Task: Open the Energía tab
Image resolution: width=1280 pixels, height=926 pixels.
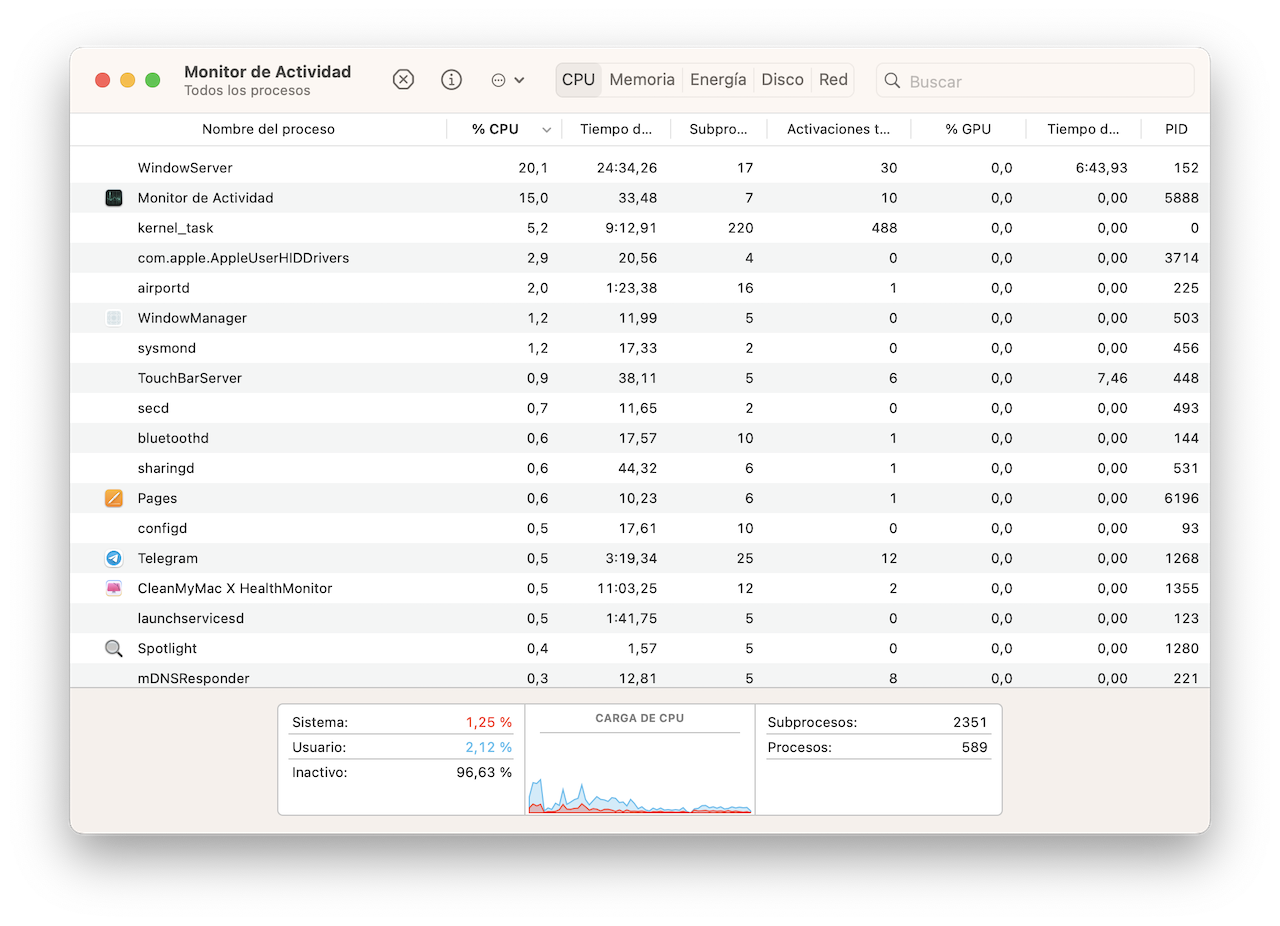Action: [x=718, y=80]
